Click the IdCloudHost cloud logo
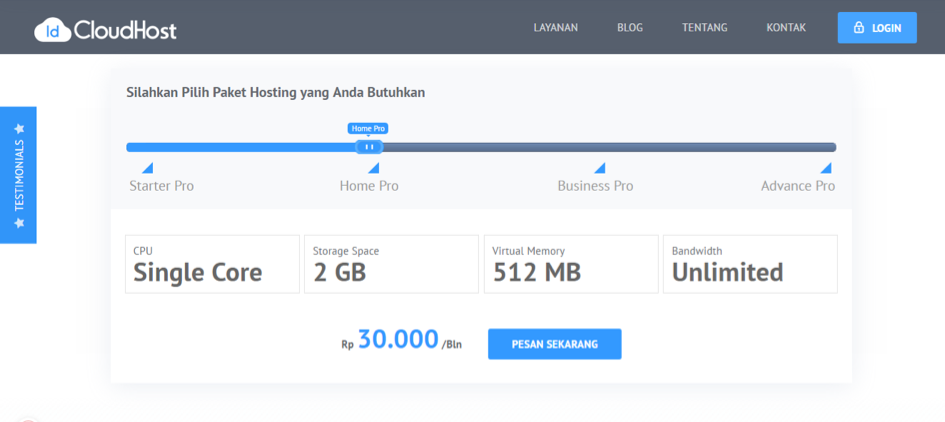 [105, 29]
